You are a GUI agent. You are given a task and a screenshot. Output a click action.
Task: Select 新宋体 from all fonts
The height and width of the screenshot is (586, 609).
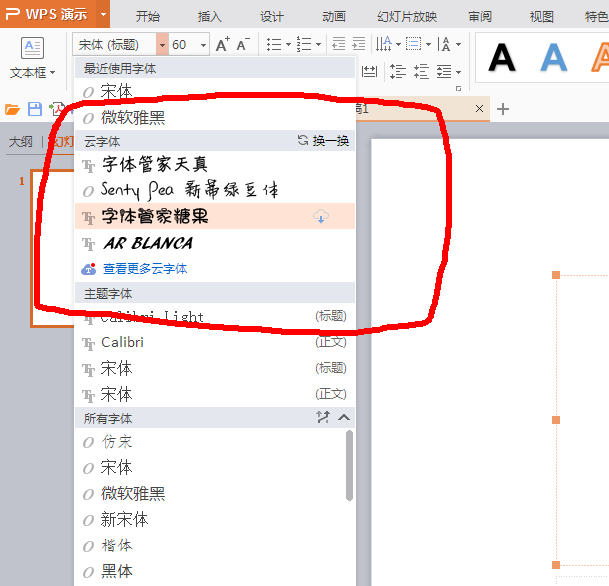210,520
